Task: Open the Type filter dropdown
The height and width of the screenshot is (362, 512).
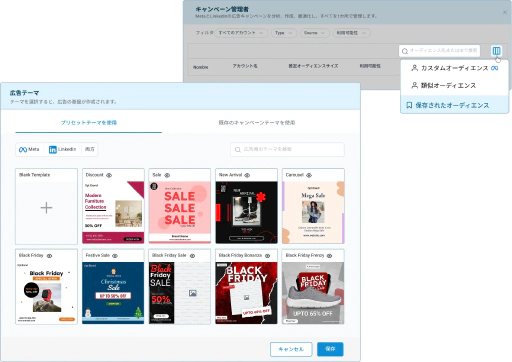Action: click(x=284, y=33)
